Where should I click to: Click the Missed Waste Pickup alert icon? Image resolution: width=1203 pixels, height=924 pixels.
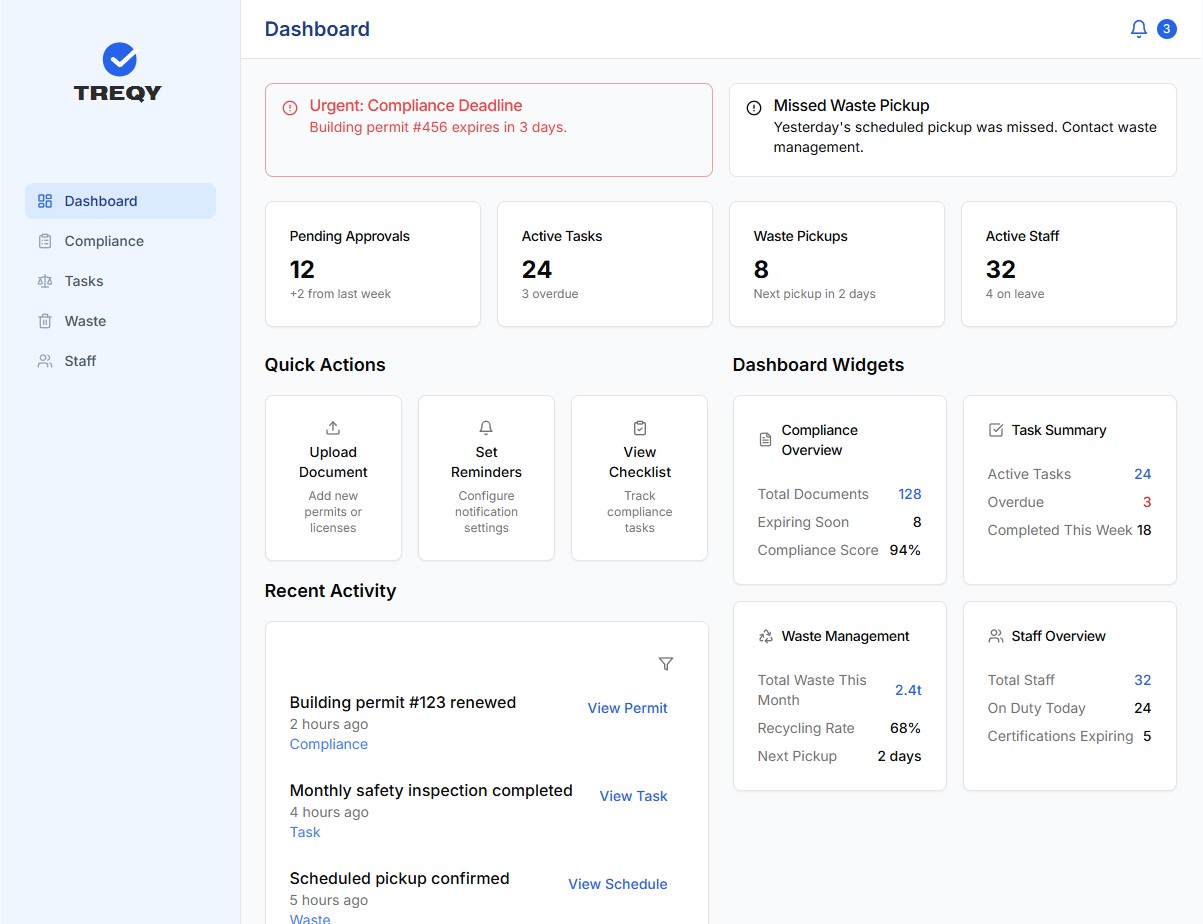(754, 107)
